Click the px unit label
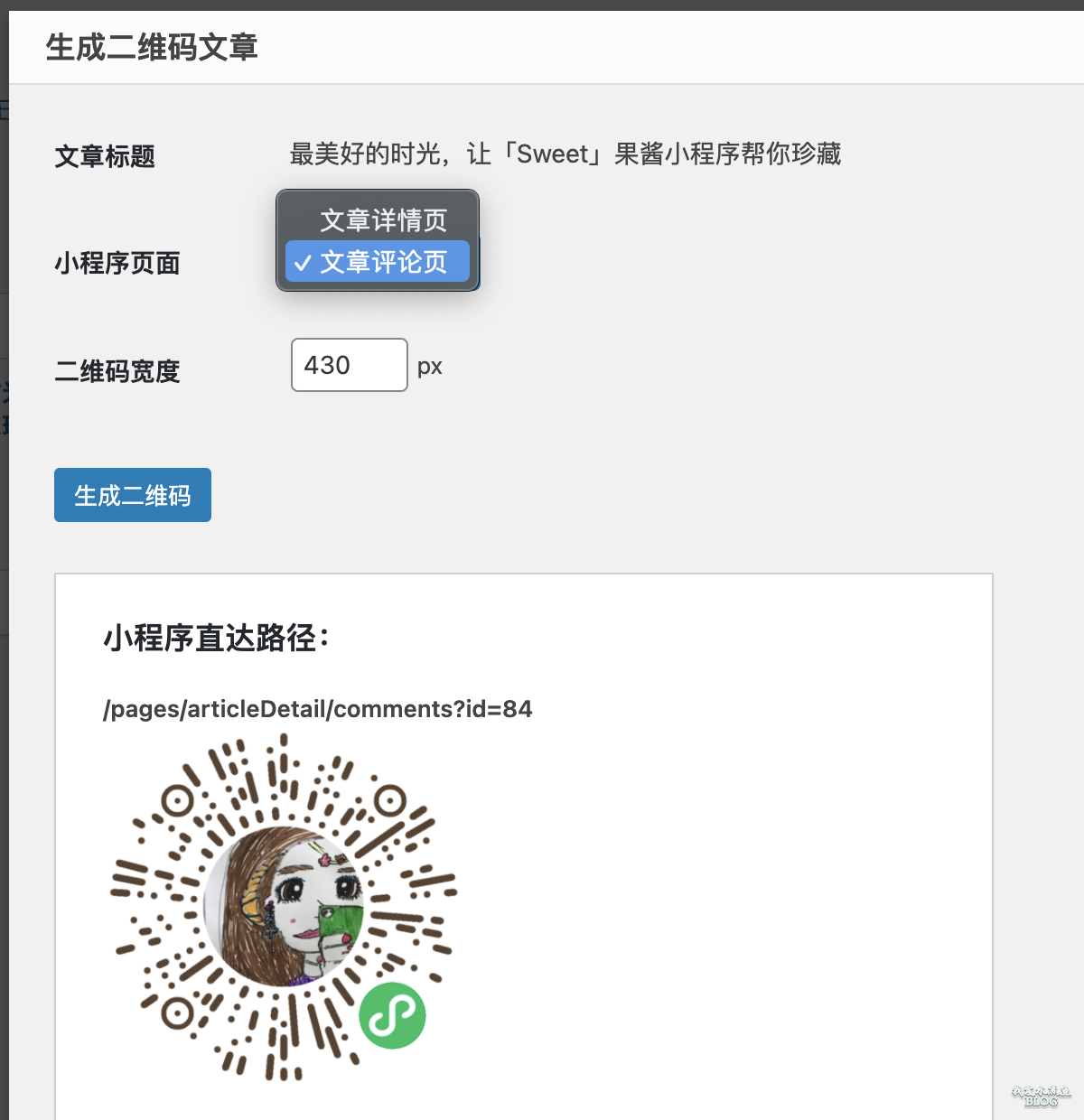Screen dimensions: 1084x1120 tap(430, 367)
